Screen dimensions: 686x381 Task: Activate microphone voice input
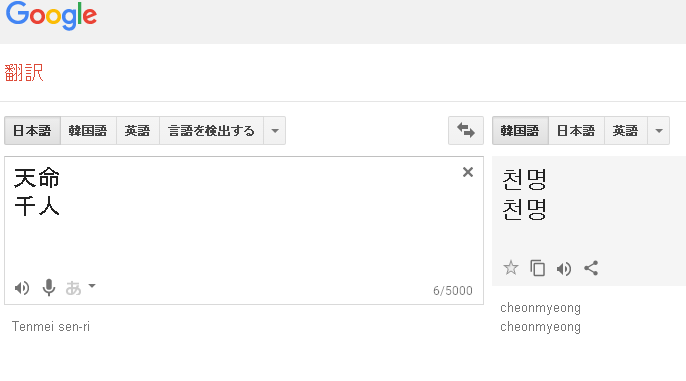point(49,288)
